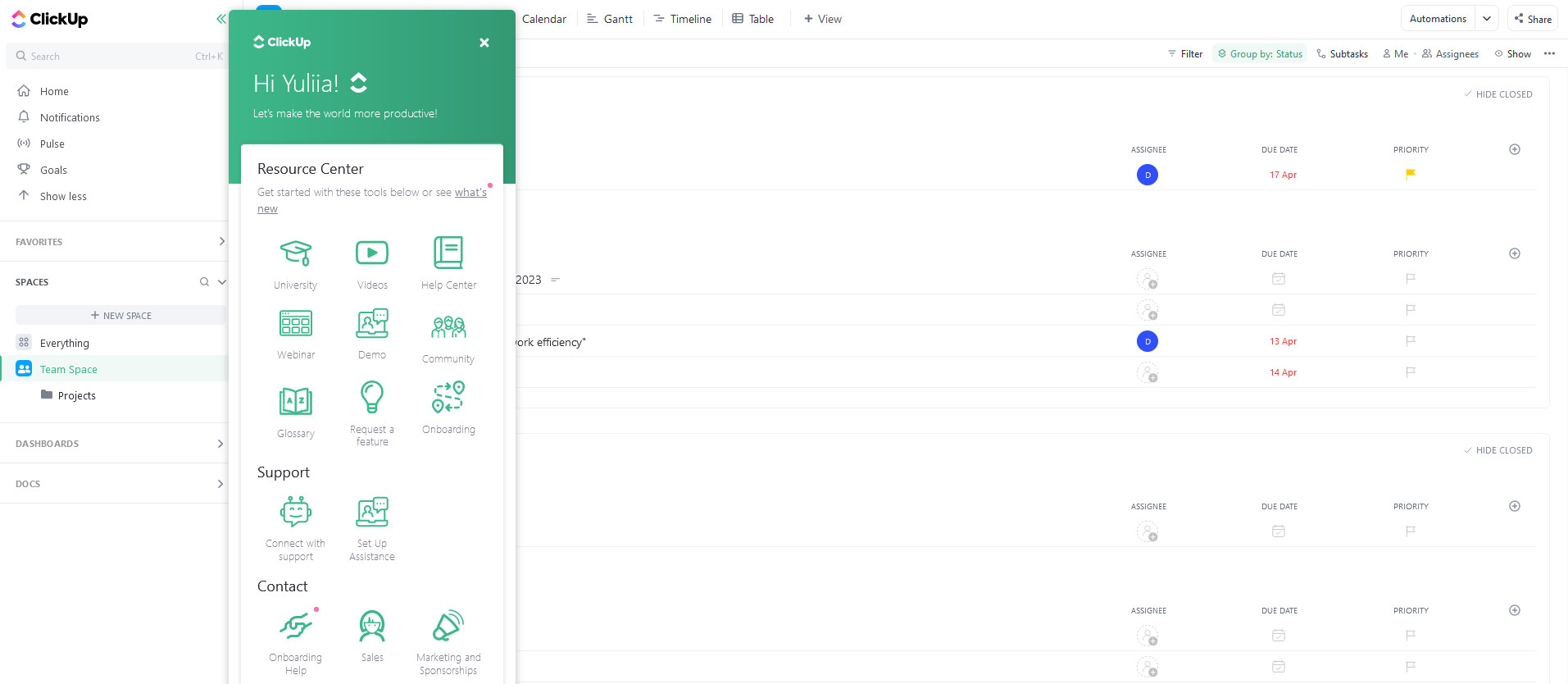Open Marketing and Sponsorships icon
1568x684 pixels.
448,627
